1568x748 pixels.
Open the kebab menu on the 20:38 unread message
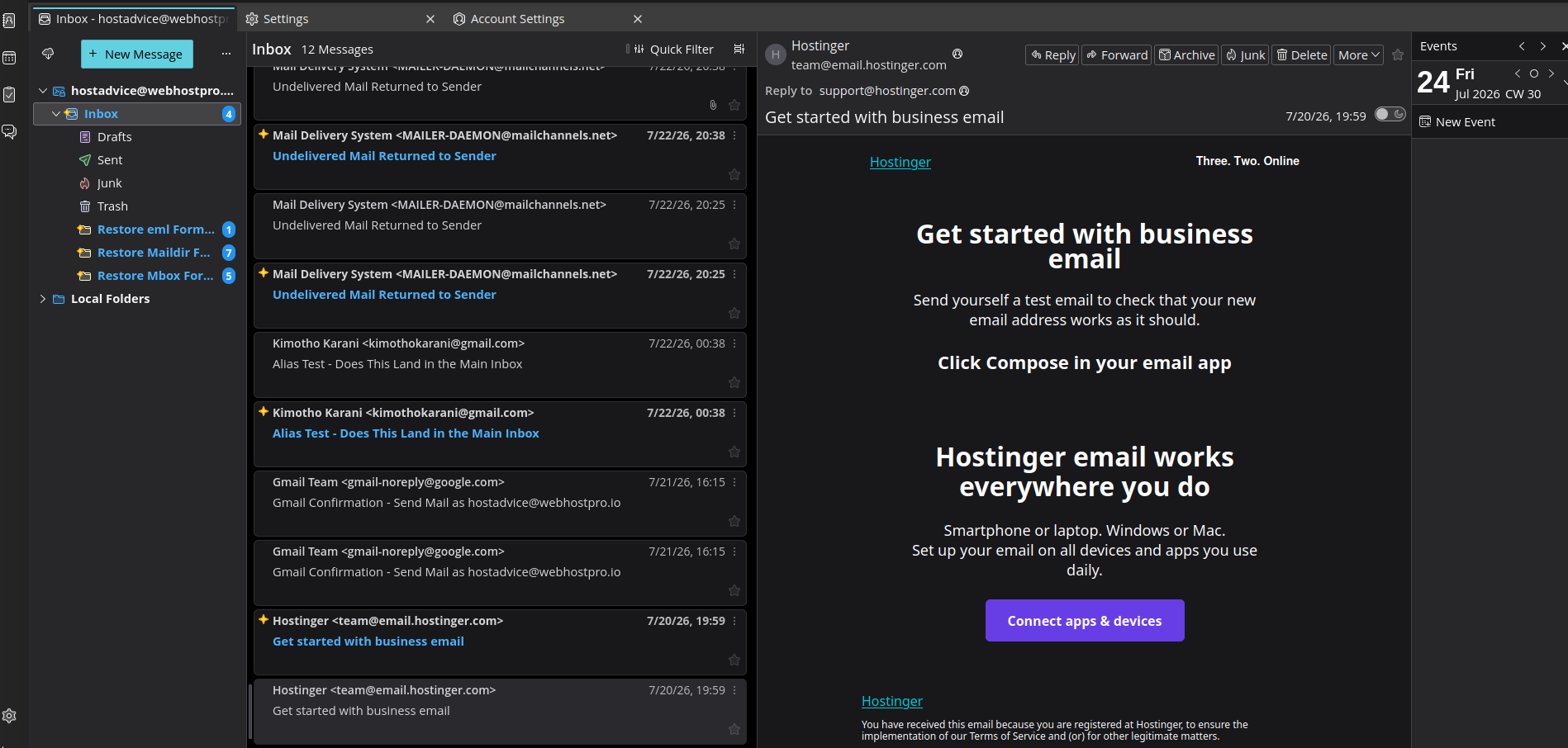734,135
